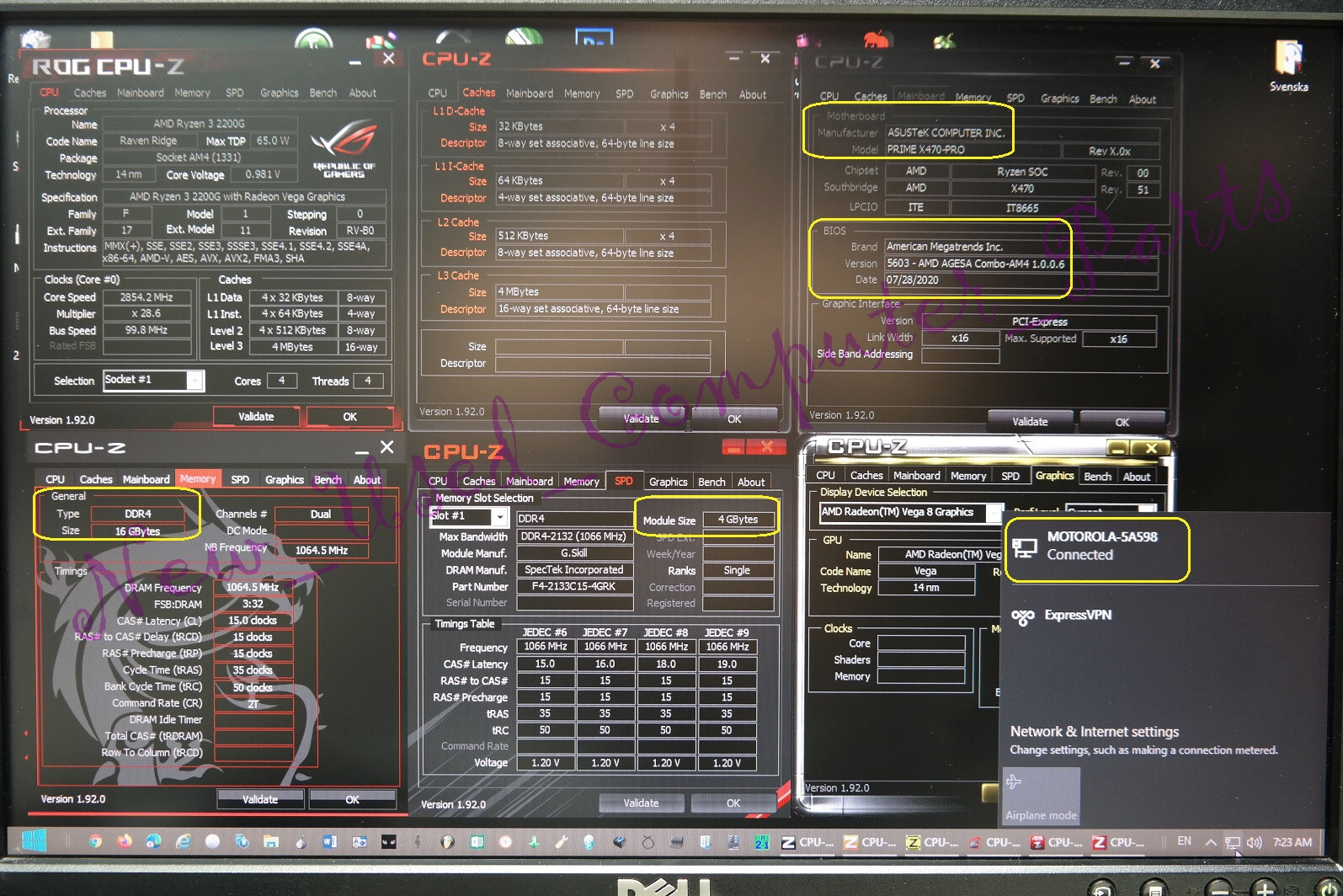Click the volume speaker icon in tray
The width and height of the screenshot is (1343, 896).
(x=1255, y=842)
